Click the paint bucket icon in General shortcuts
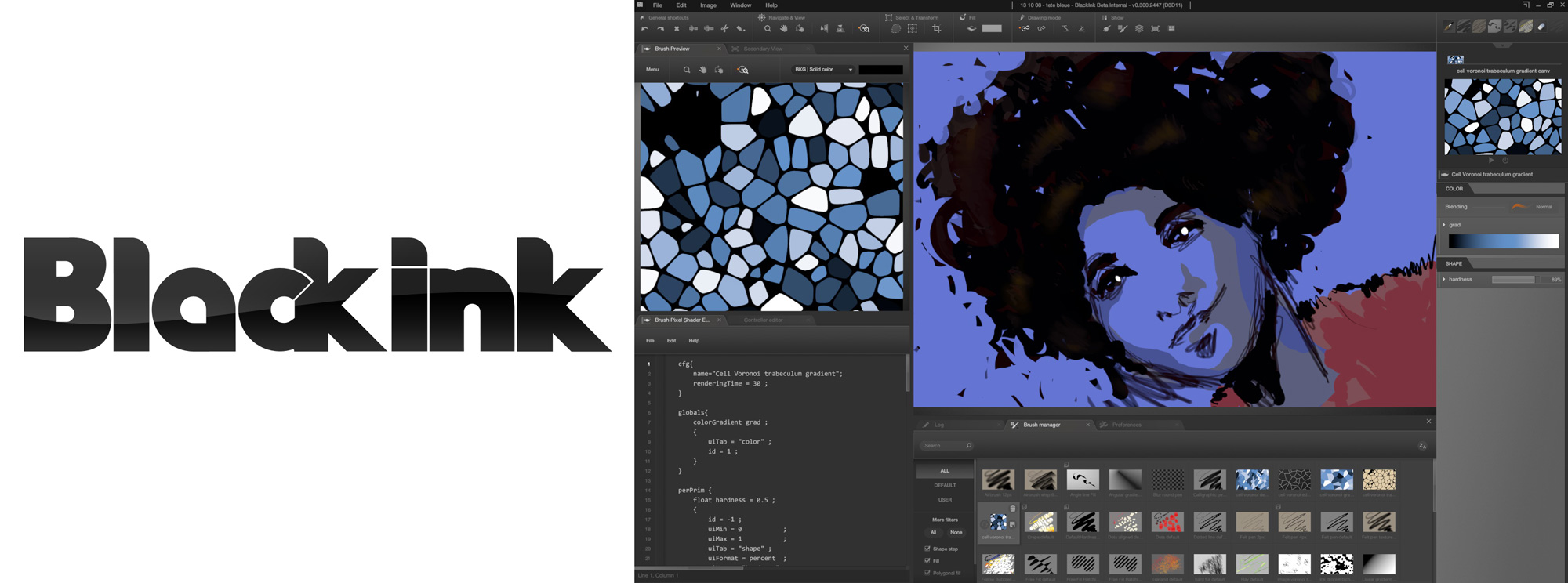Screen dimensions: 1568x583 (x=740, y=29)
